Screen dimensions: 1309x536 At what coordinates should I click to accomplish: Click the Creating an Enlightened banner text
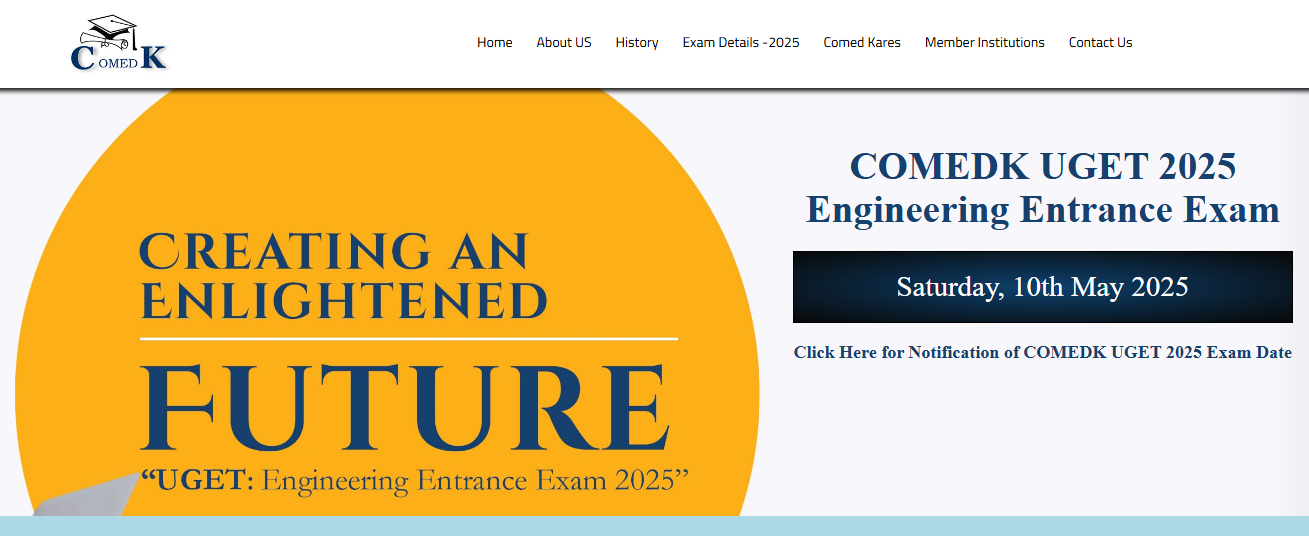343,275
